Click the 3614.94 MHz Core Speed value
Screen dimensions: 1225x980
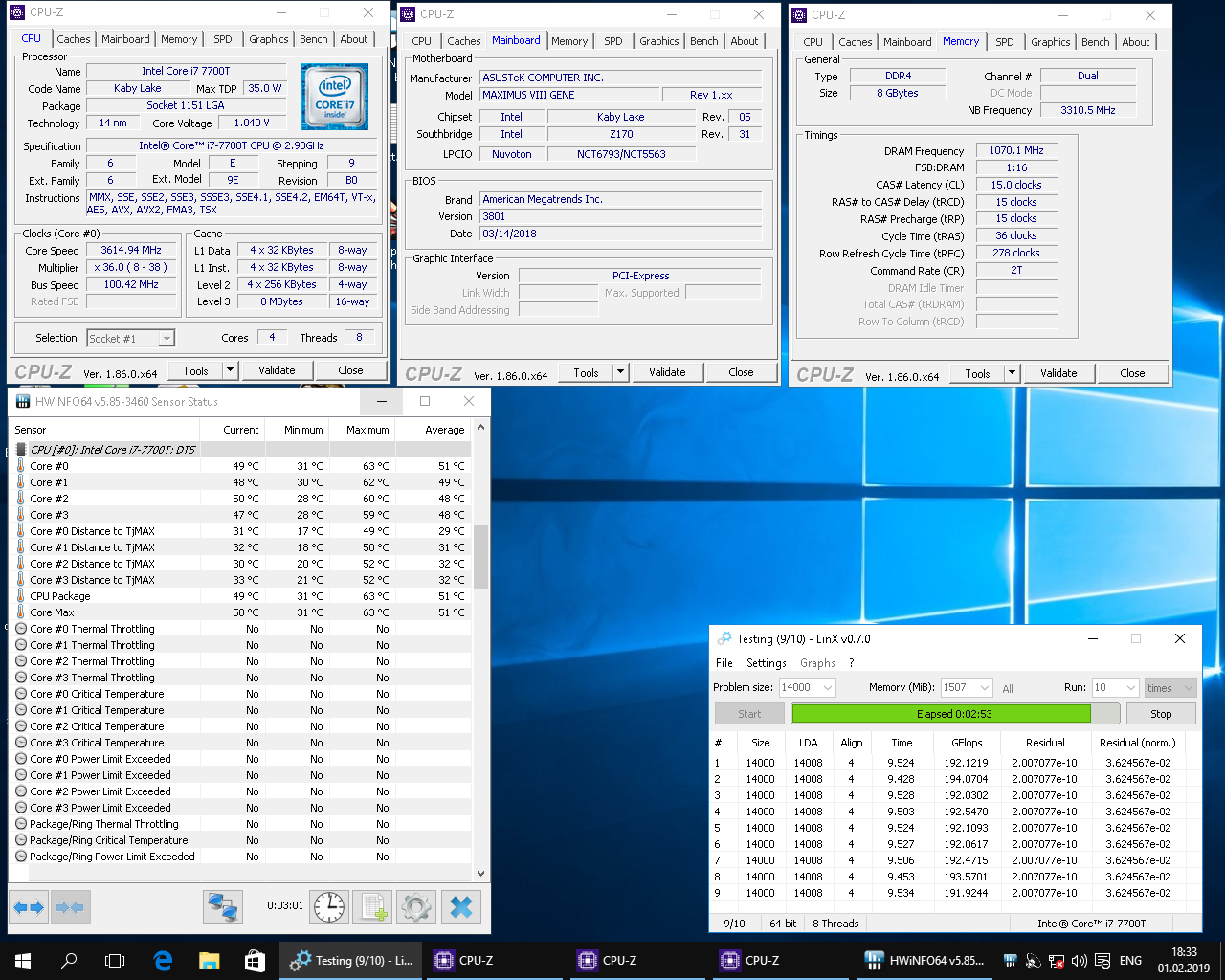[131, 250]
